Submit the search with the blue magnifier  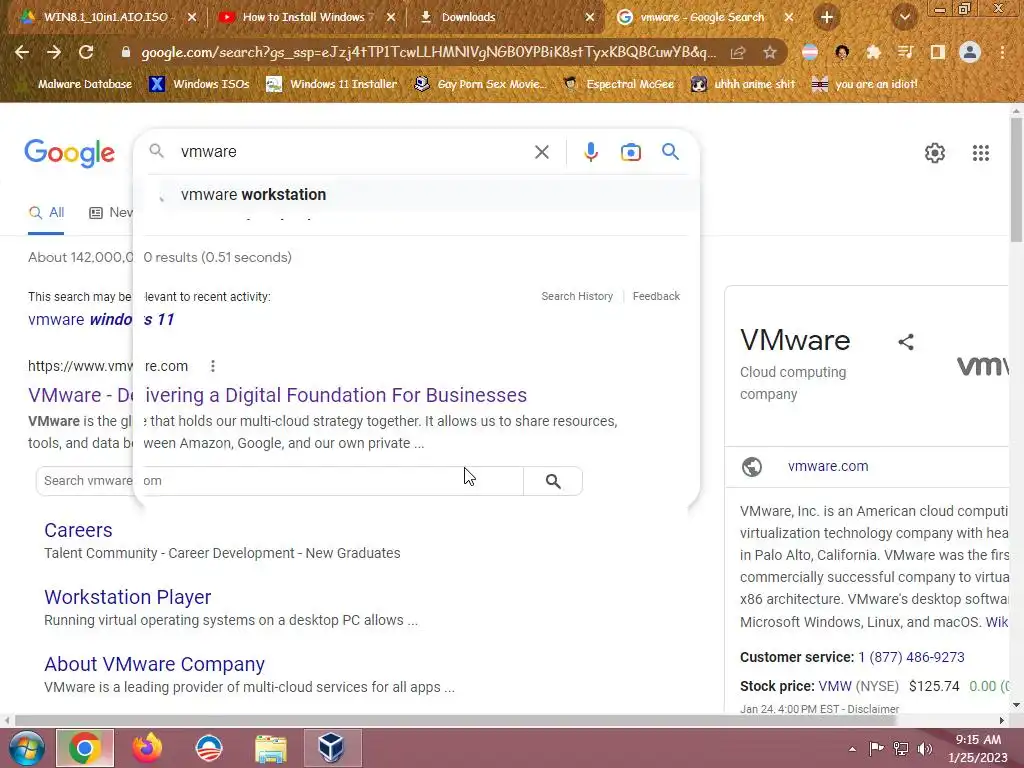point(670,152)
